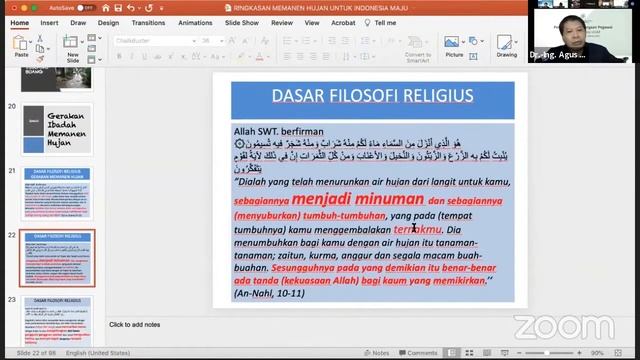The height and width of the screenshot is (360, 640).
Task: Cut selection with the scissors icon
Action: coord(40,38)
